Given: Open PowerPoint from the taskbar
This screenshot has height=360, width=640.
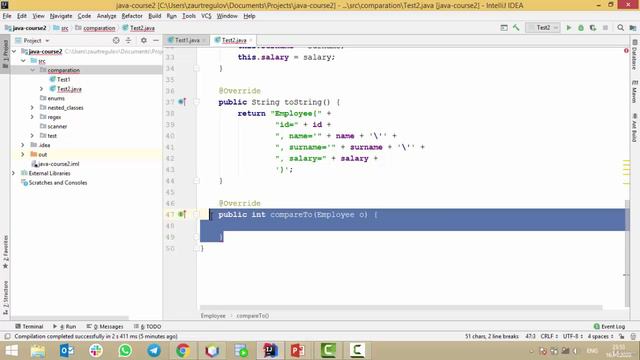Looking at the screenshot, I should pos(298,350).
